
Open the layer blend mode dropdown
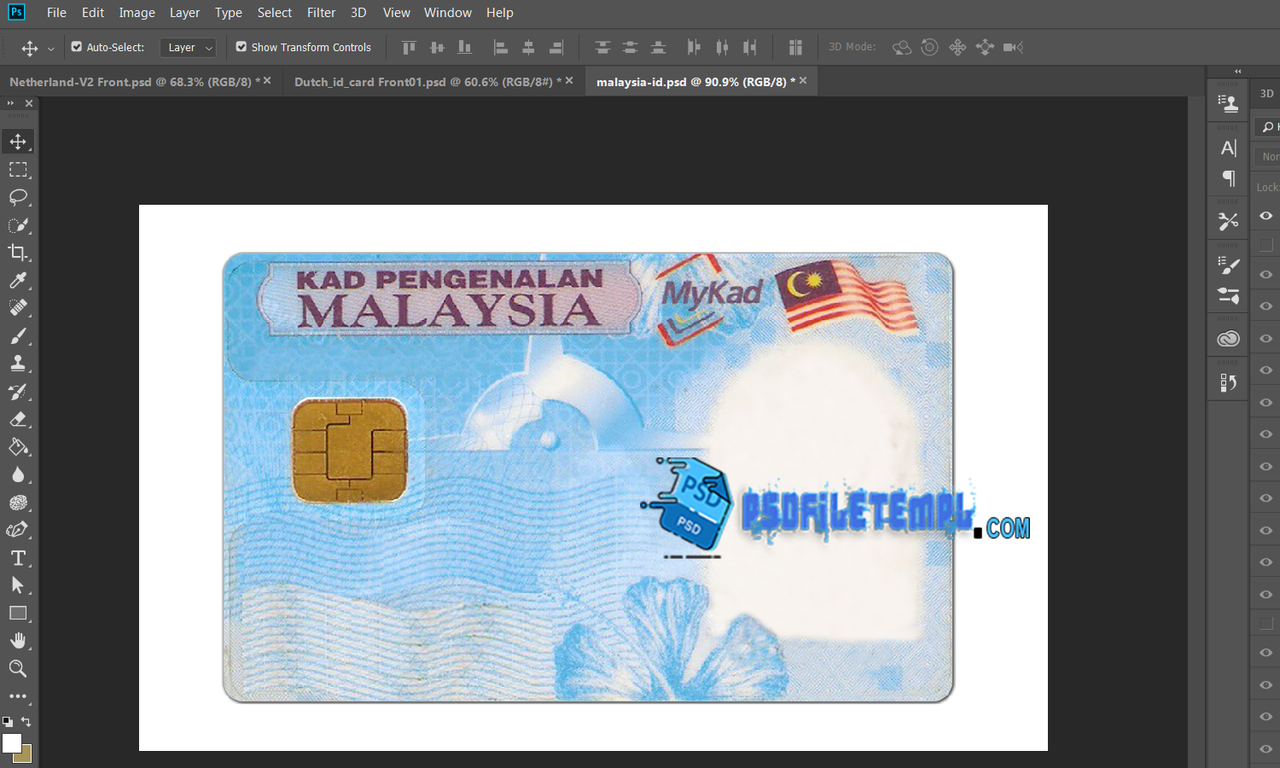coord(1269,157)
